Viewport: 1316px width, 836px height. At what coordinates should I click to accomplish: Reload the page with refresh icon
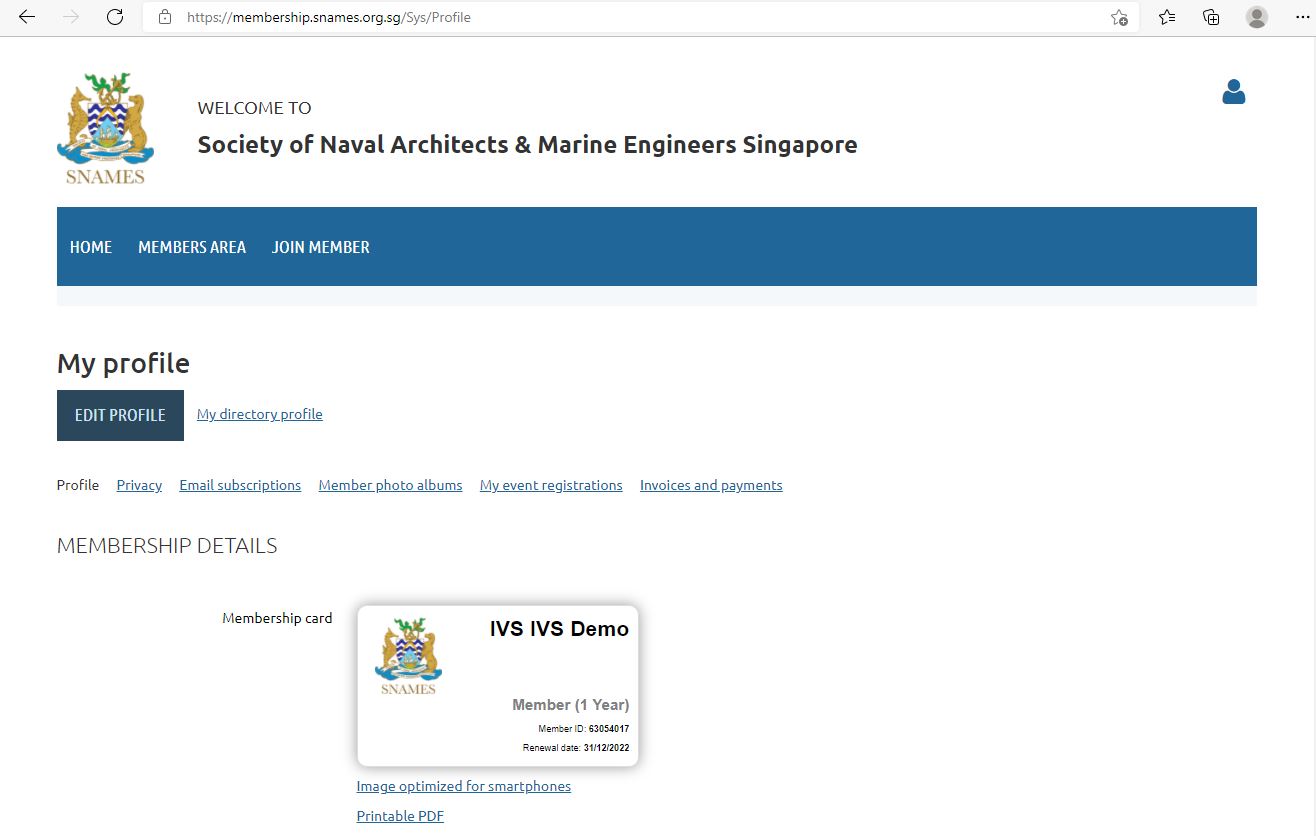click(x=115, y=17)
